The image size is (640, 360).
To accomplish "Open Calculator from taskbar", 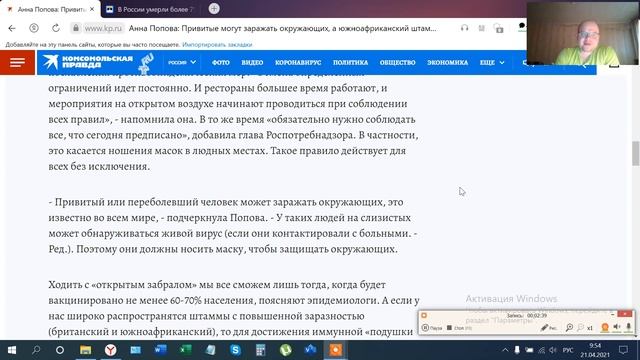I will point(260,350).
